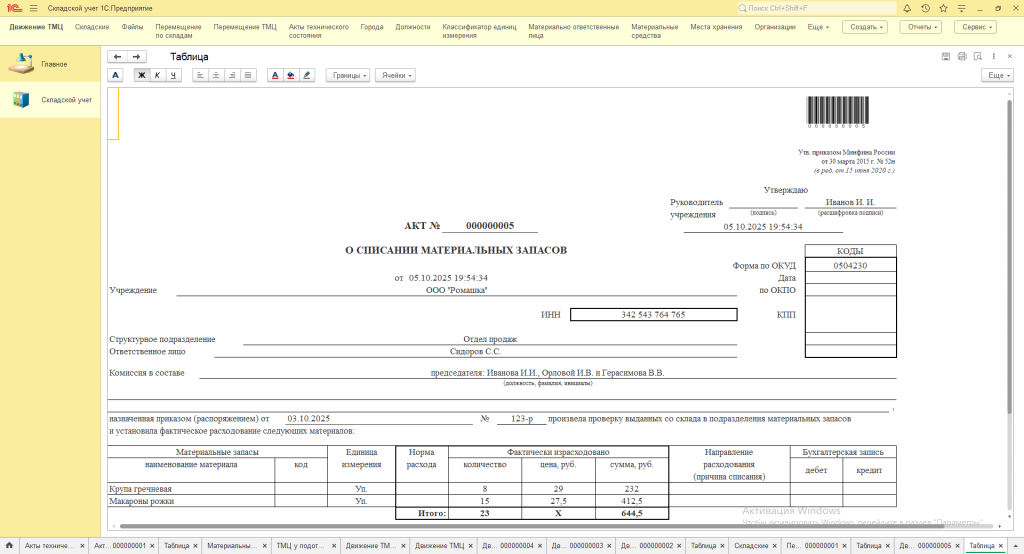The image size is (1024, 554).
Task: Click the search field
Action: coord(816,8)
